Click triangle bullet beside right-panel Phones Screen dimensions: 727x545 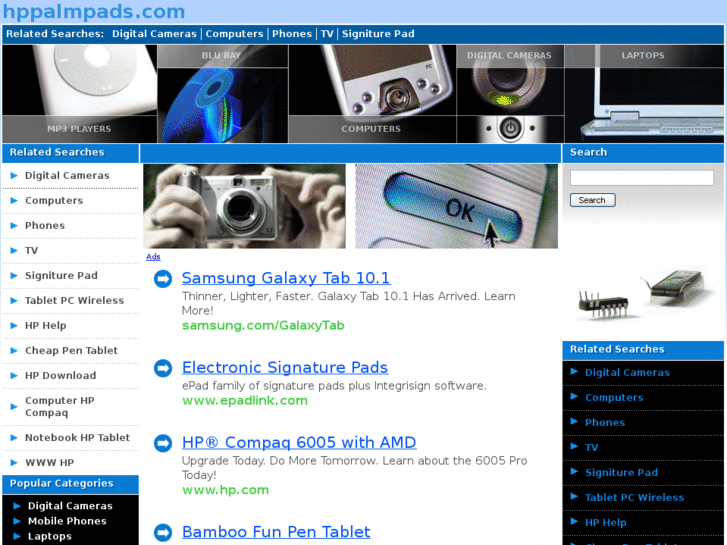(x=574, y=422)
